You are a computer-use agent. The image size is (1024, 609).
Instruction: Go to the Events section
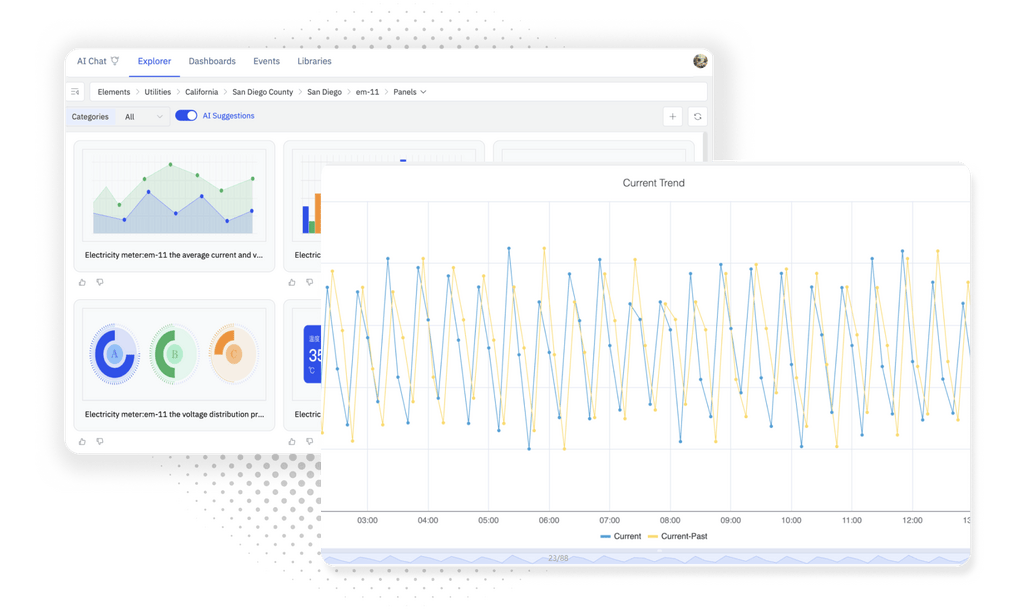point(266,61)
